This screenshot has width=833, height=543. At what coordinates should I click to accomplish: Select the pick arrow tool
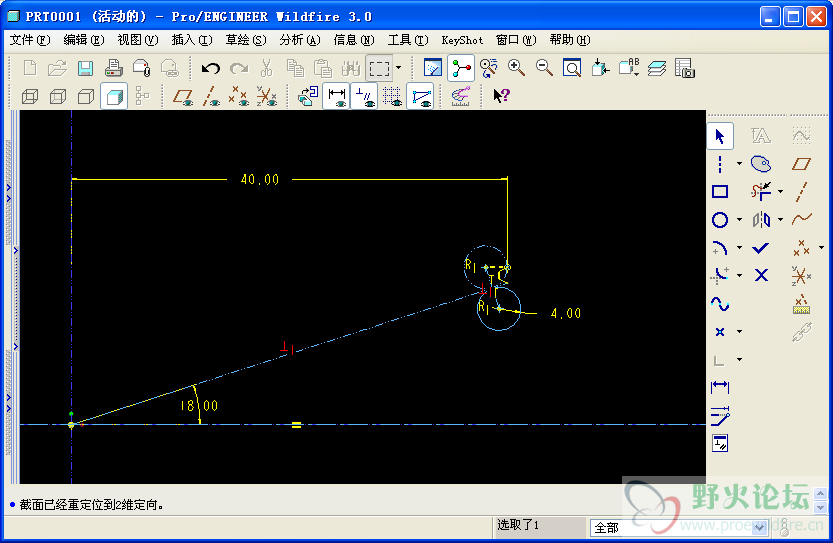coord(720,137)
